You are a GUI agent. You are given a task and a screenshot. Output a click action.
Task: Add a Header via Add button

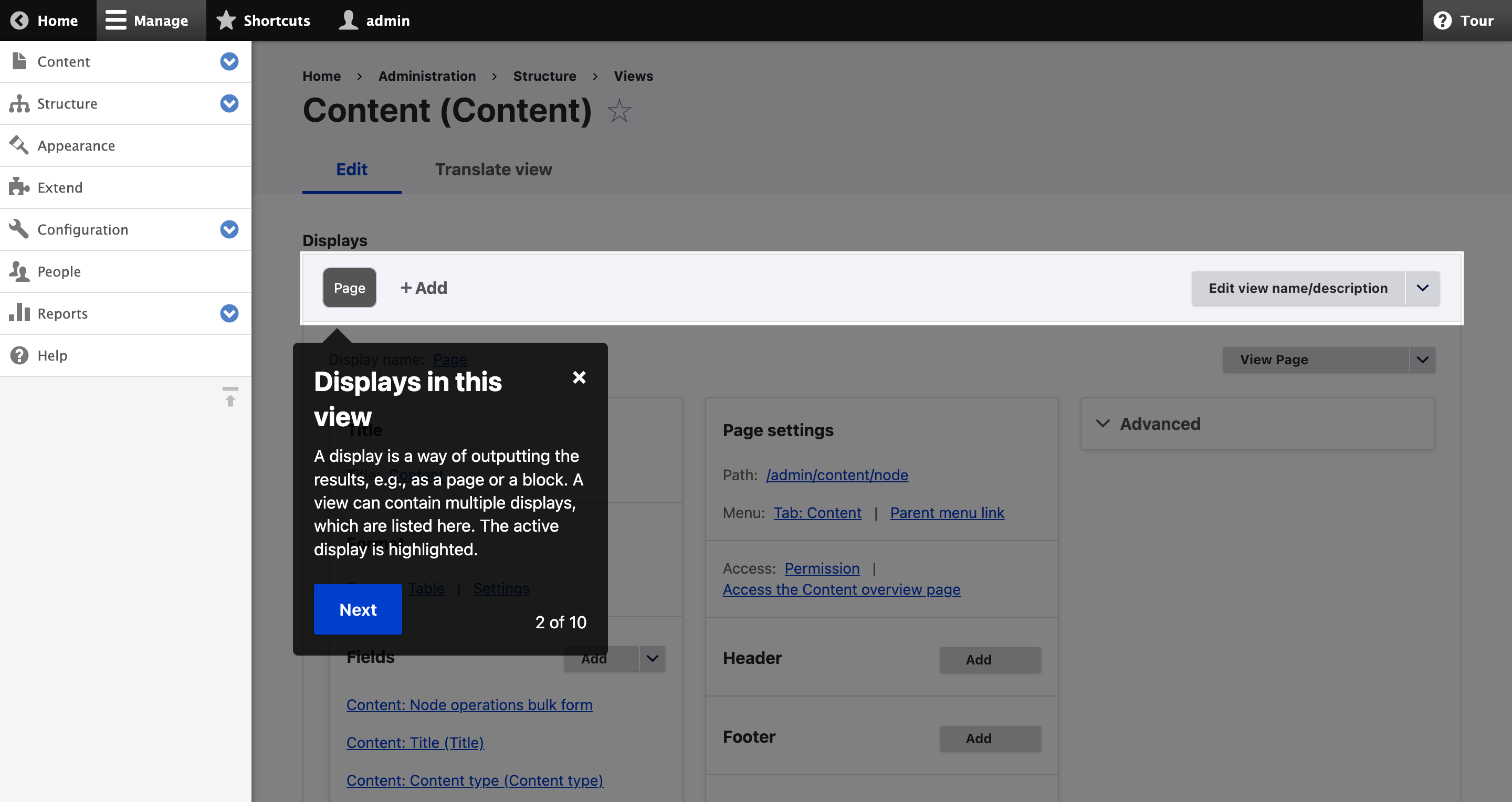[x=990, y=660]
